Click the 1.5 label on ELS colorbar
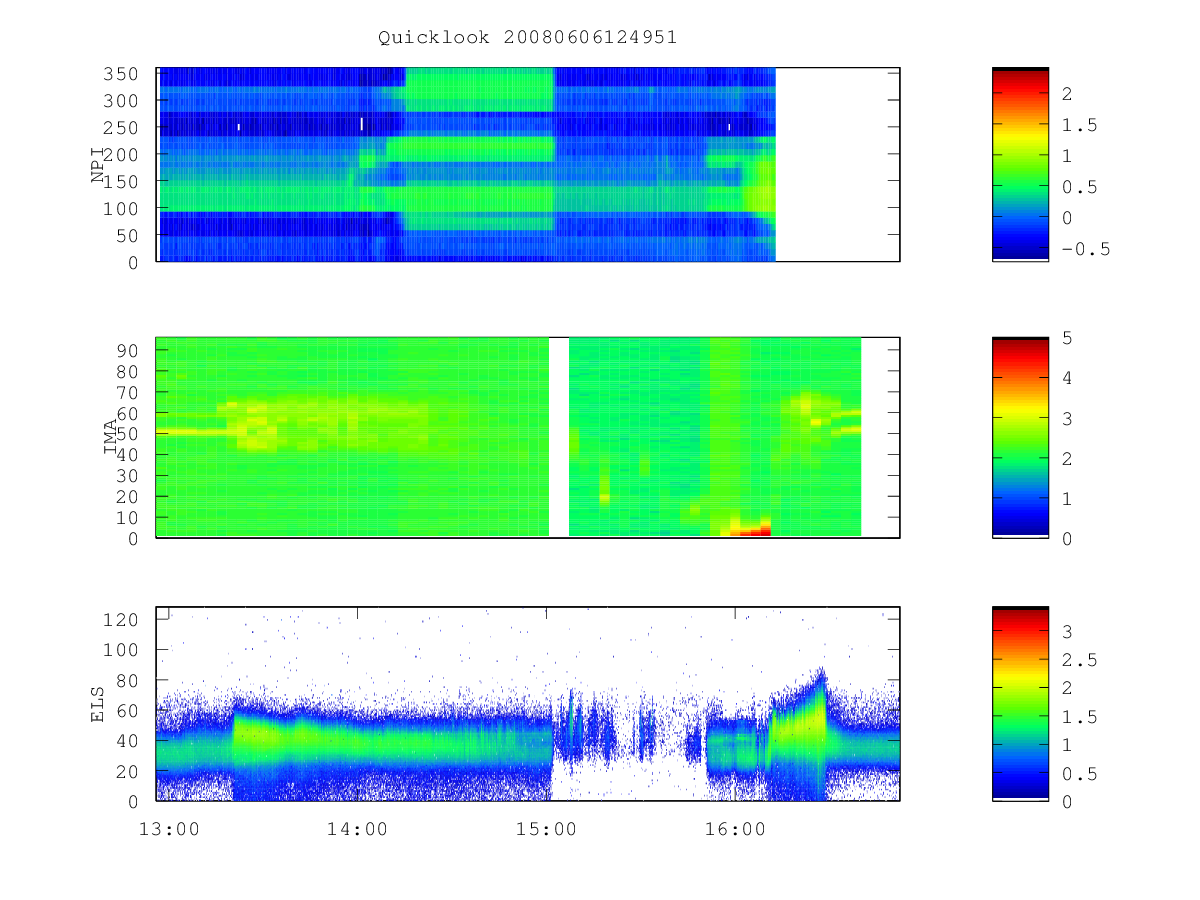 tap(1078, 717)
